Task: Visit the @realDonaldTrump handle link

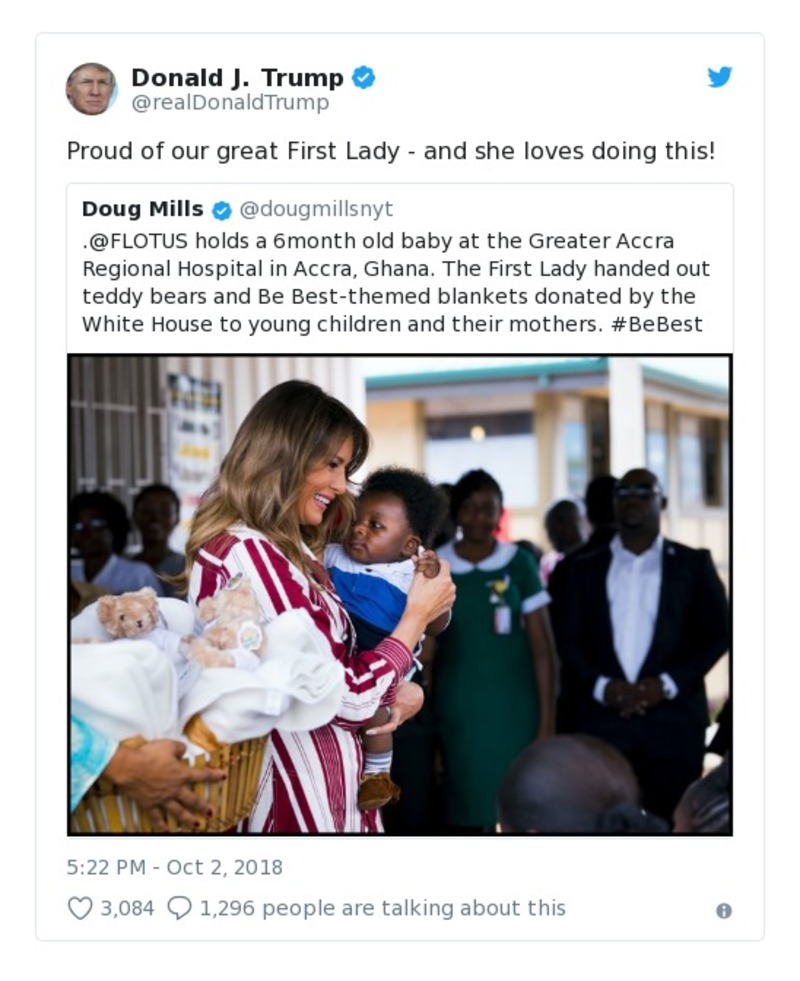Action: point(230,103)
